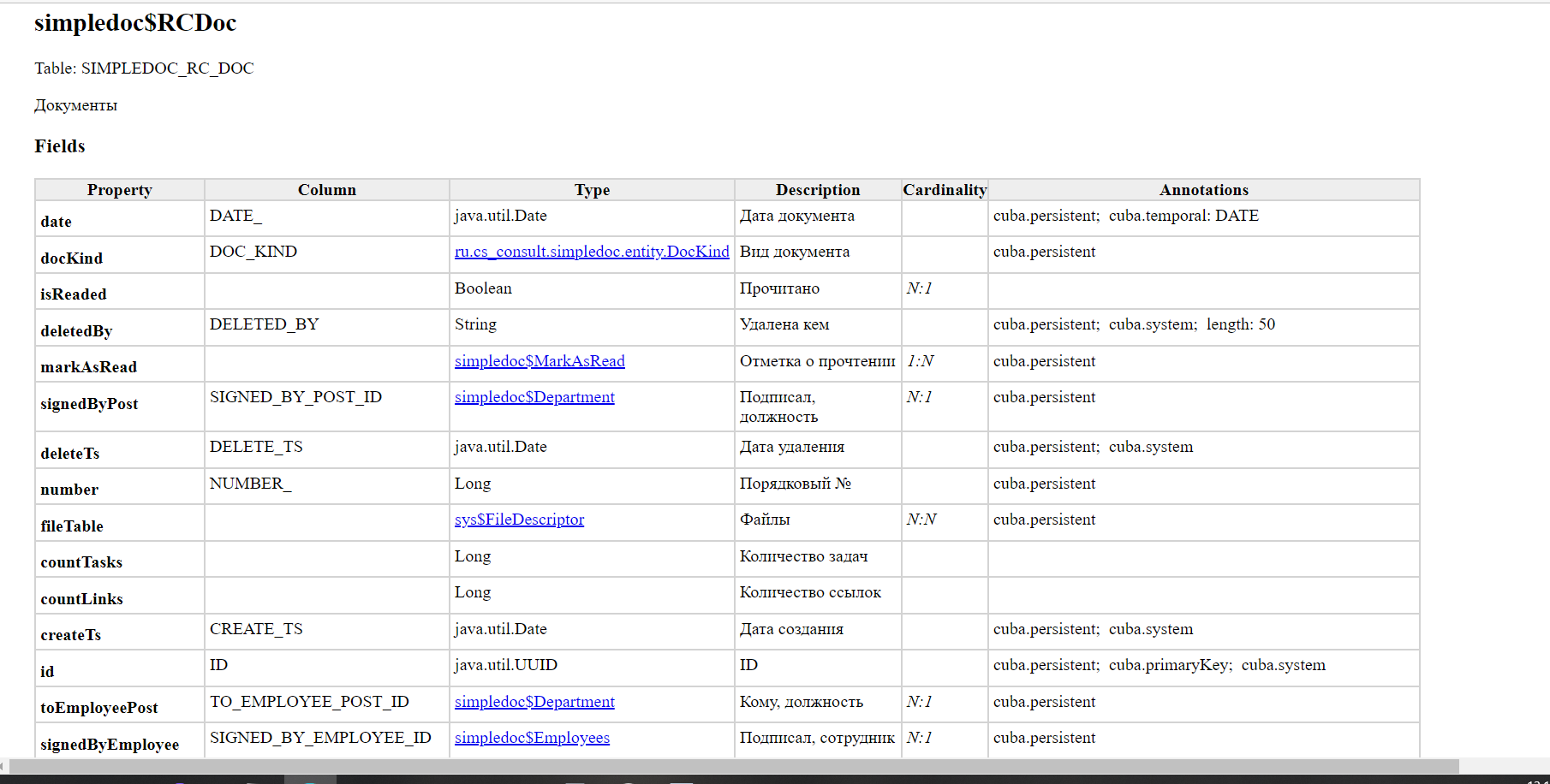Image resolution: width=1550 pixels, height=784 pixels.
Task: Select the isReaded property cell
Action: pyautogui.click(x=74, y=294)
